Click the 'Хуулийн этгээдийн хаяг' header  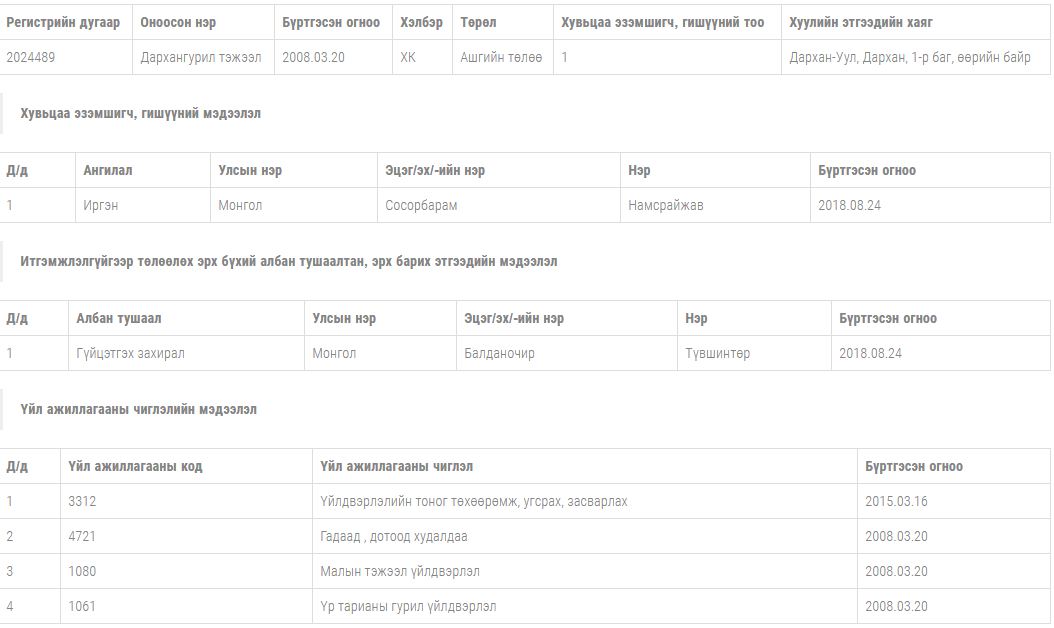point(861,22)
